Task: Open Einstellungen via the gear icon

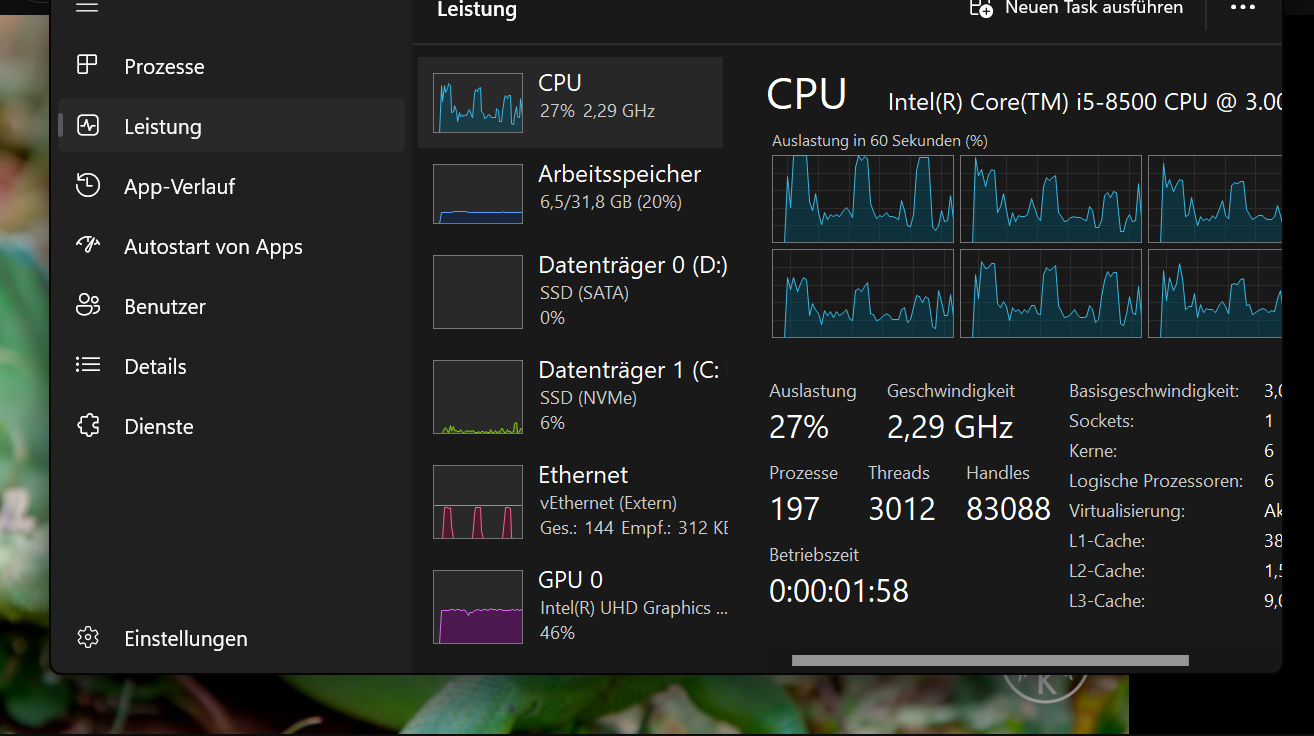Action: (x=88, y=638)
